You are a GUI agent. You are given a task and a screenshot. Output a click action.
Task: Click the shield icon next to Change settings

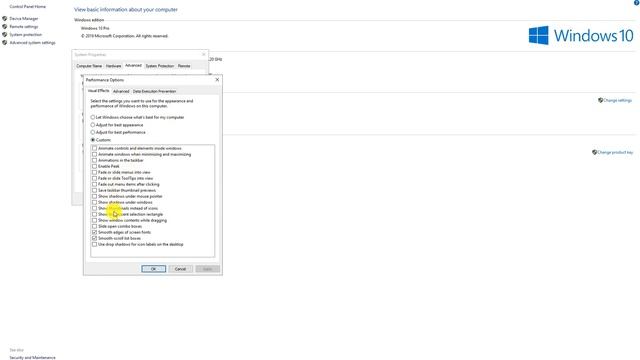[x=600, y=100]
